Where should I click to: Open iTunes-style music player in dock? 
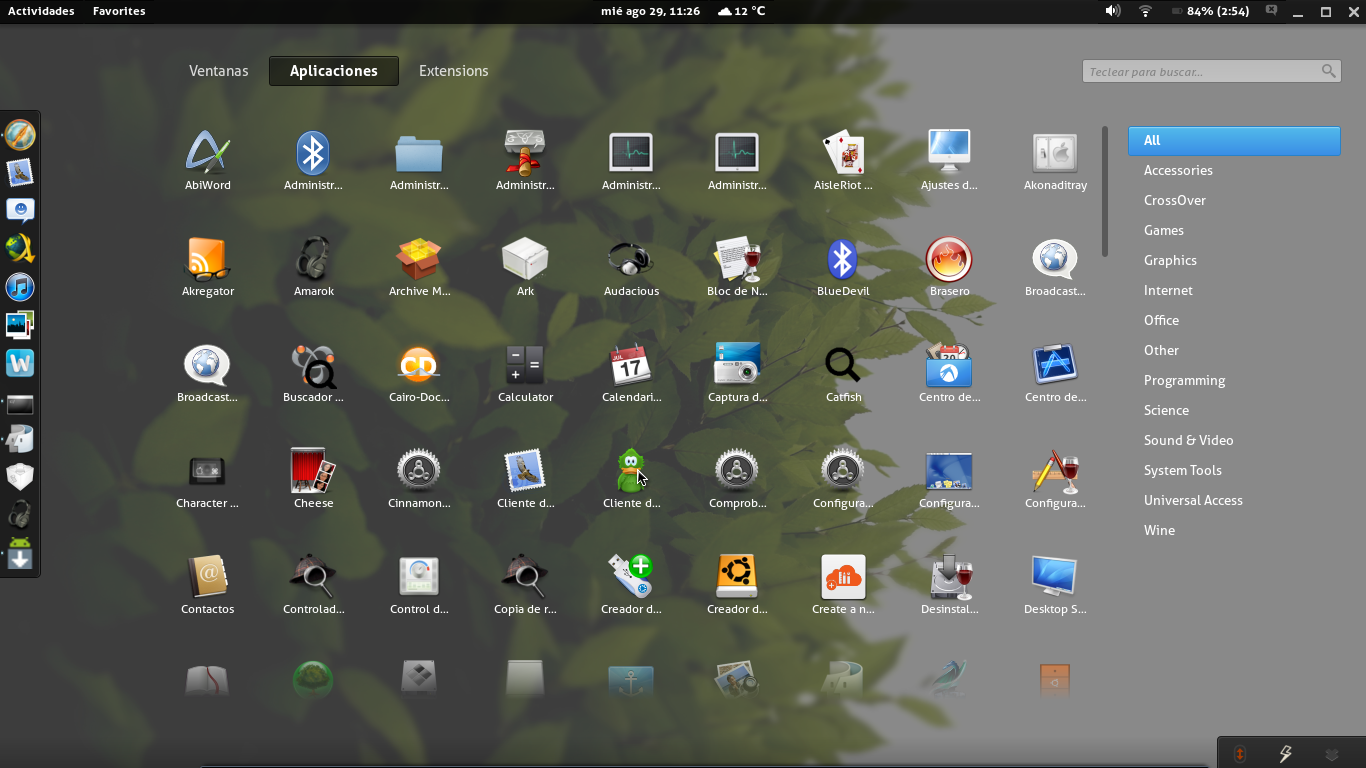pos(20,287)
